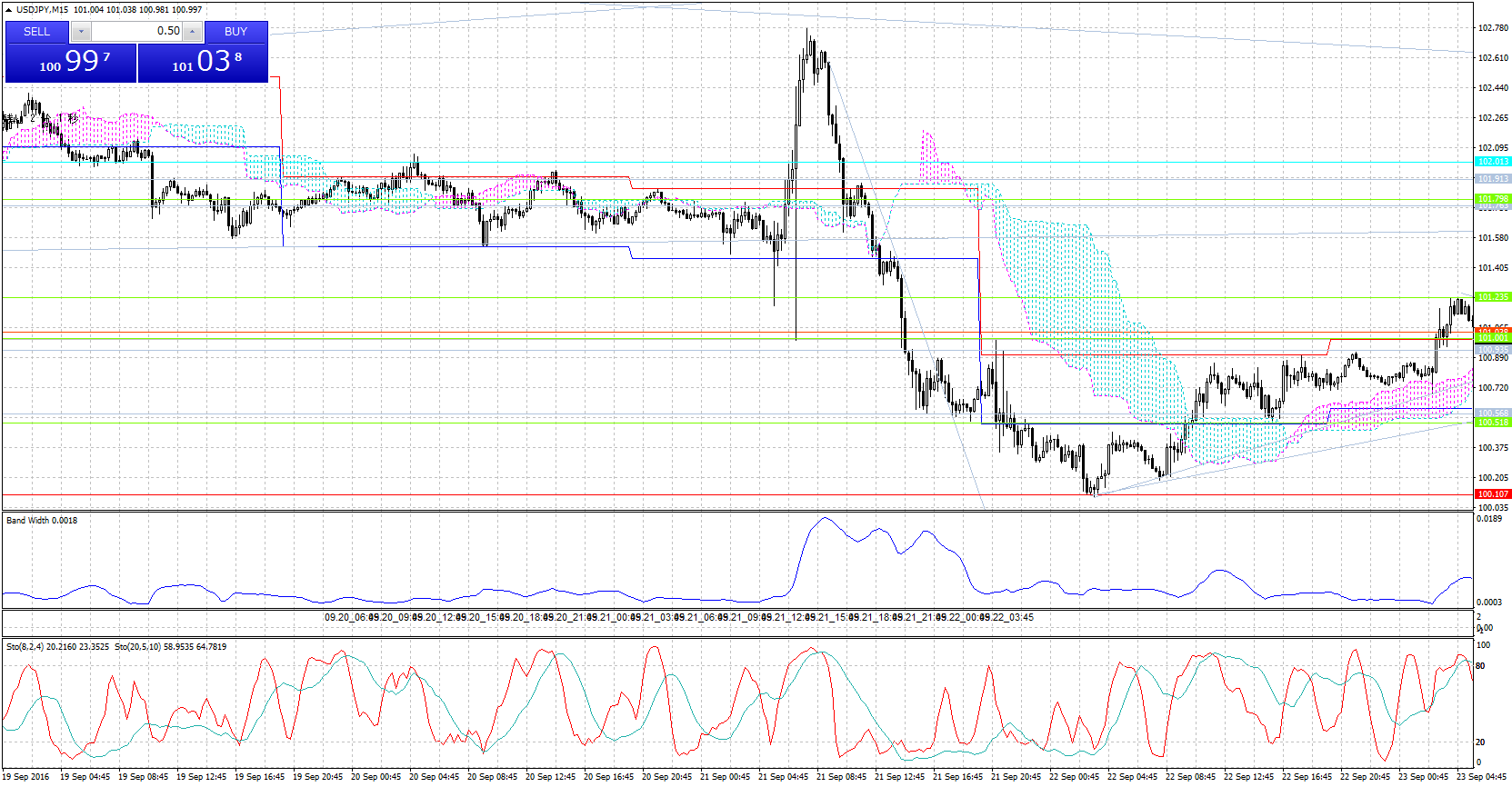Screen dimensions: 1512x787
Task: Click the 0.50 volume input field
Action: tap(136, 32)
